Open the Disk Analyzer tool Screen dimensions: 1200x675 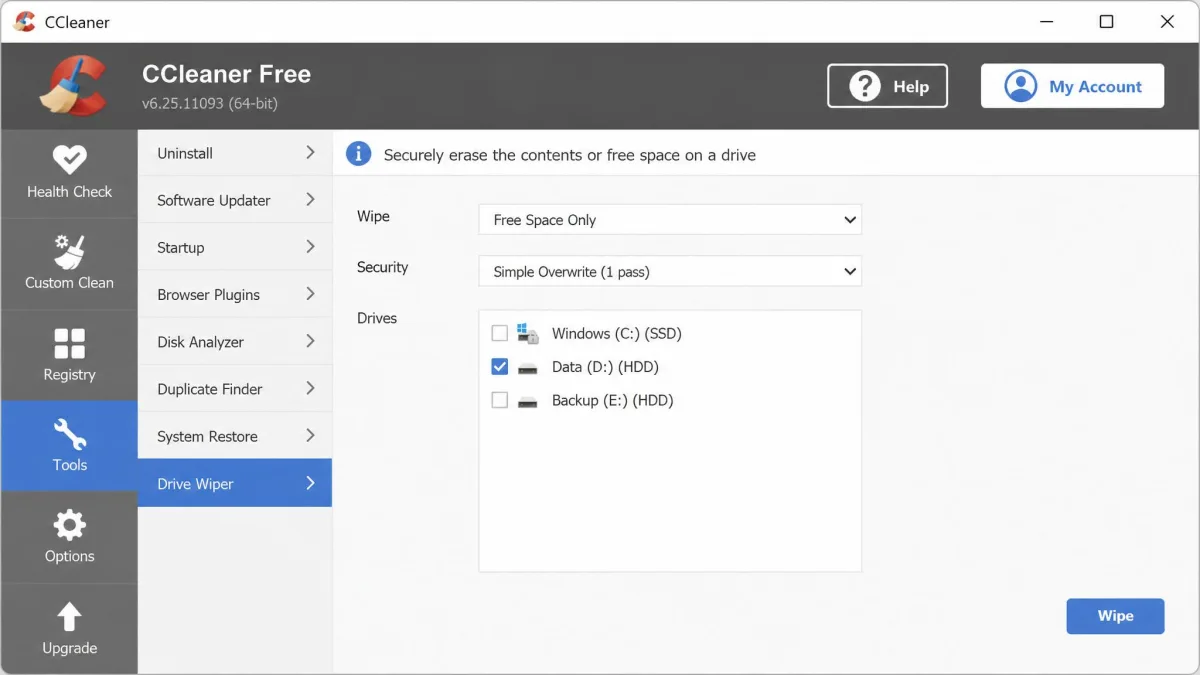pyautogui.click(x=235, y=342)
